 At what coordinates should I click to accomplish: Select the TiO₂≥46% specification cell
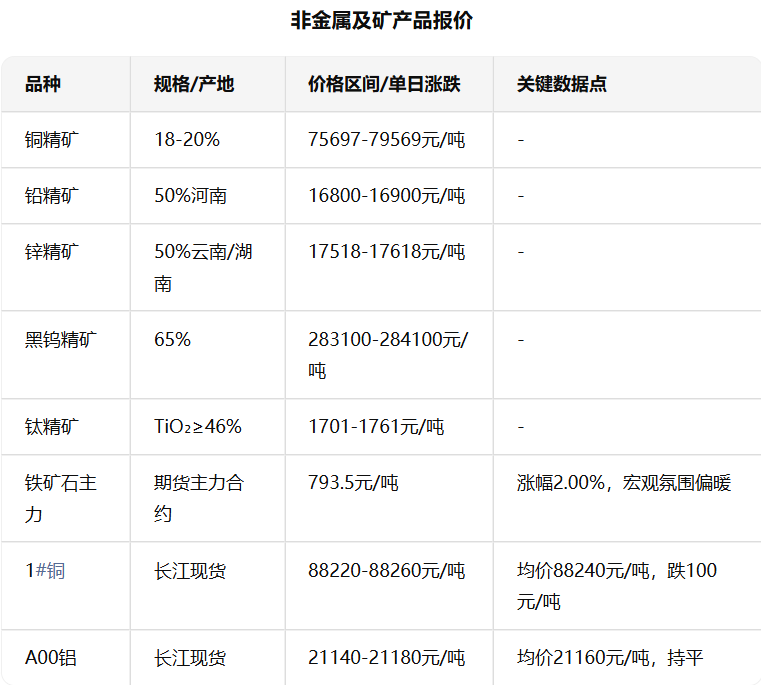(x=198, y=427)
